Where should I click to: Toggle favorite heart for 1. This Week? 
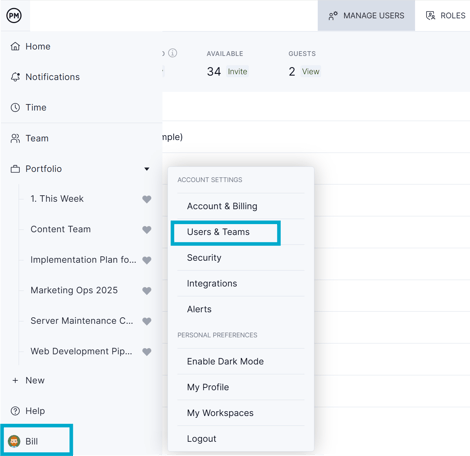(147, 199)
